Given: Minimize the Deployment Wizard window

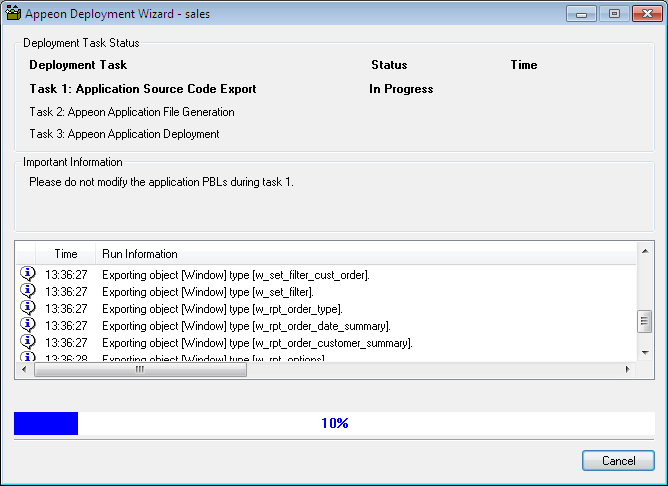Looking at the screenshot, I should pyautogui.click(x=581, y=14).
